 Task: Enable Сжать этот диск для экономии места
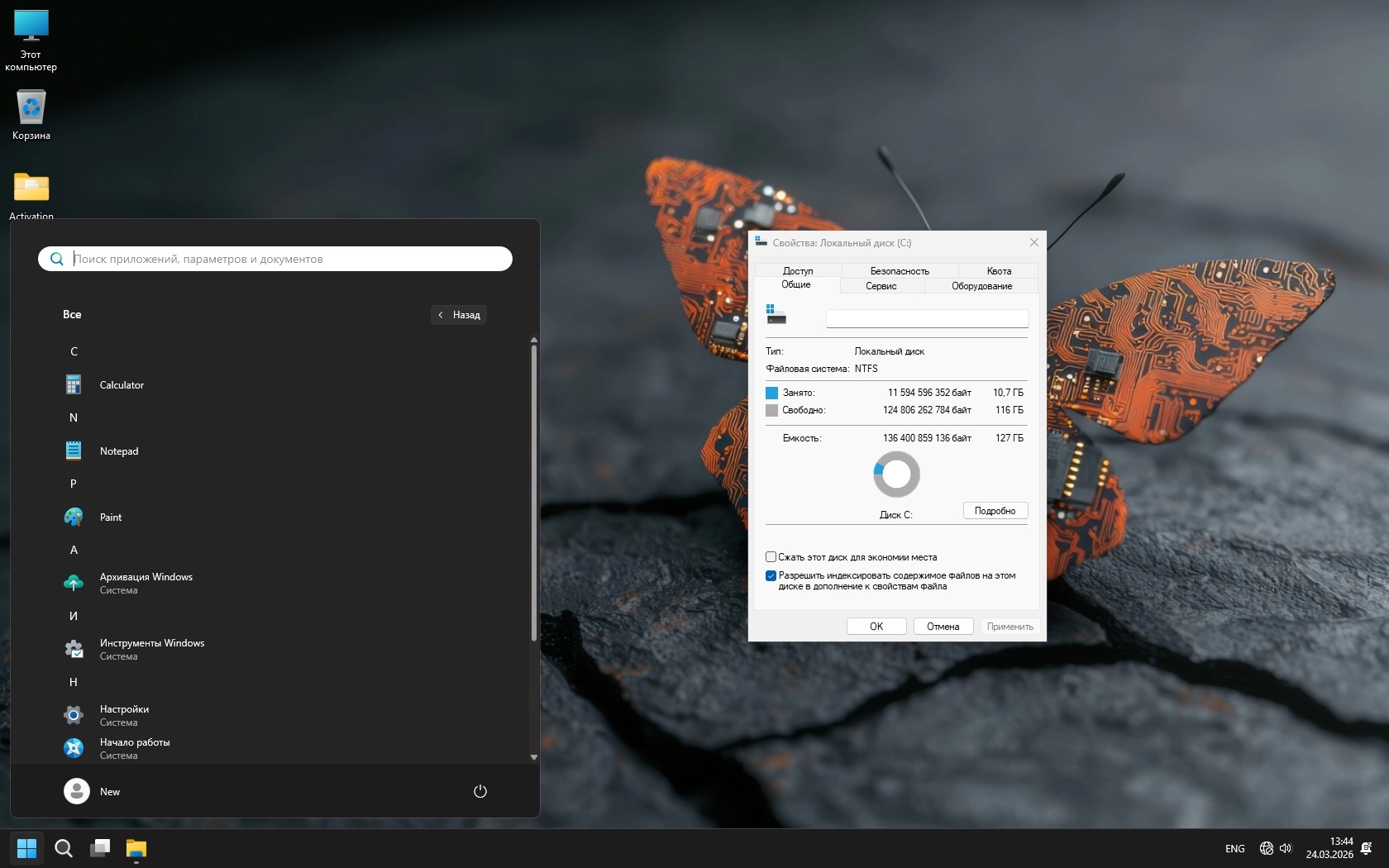pyautogui.click(x=771, y=557)
